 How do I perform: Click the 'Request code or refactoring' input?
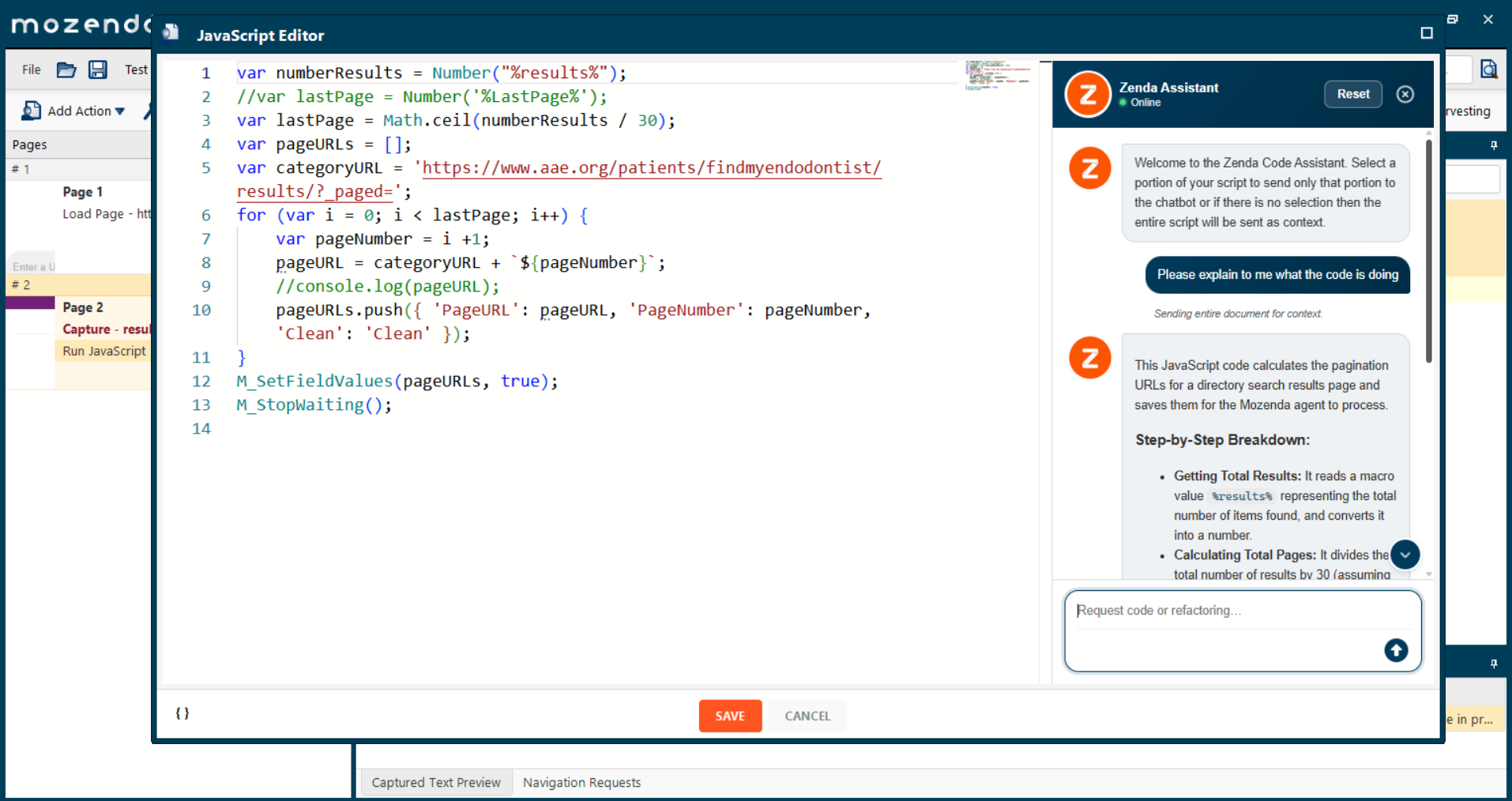click(x=1243, y=611)
